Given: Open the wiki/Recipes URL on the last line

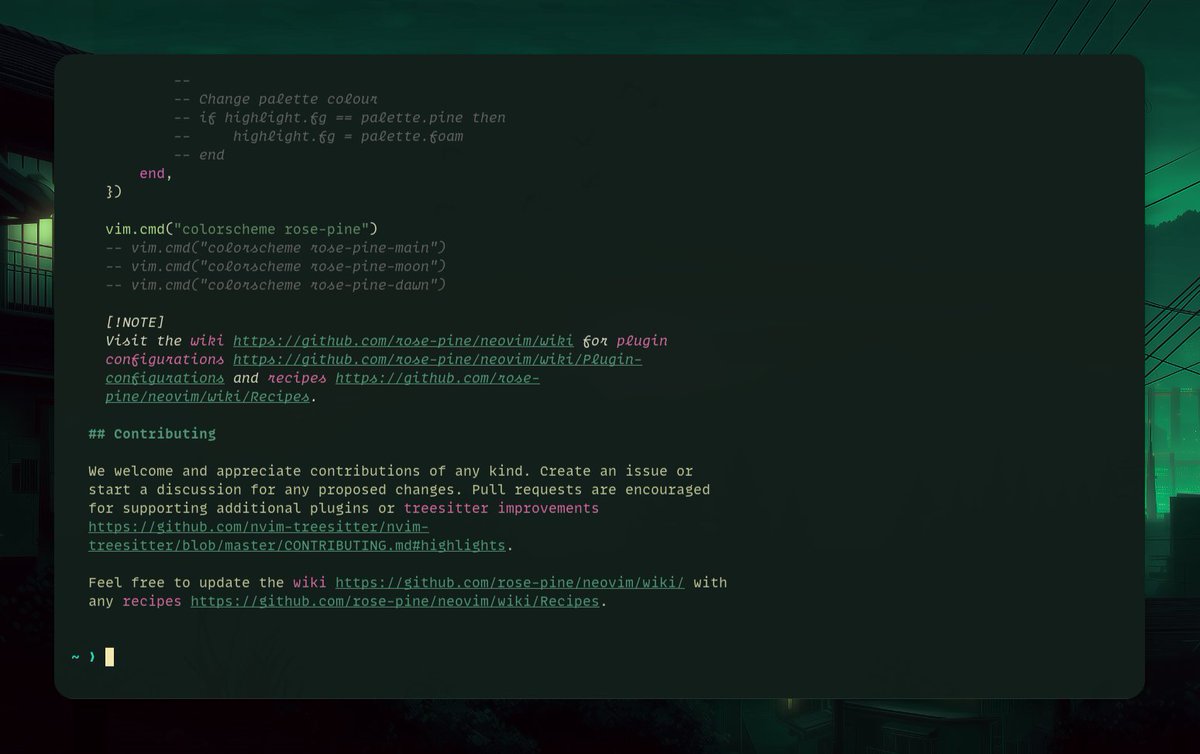Looking at the screenshot, I should 395,602.
